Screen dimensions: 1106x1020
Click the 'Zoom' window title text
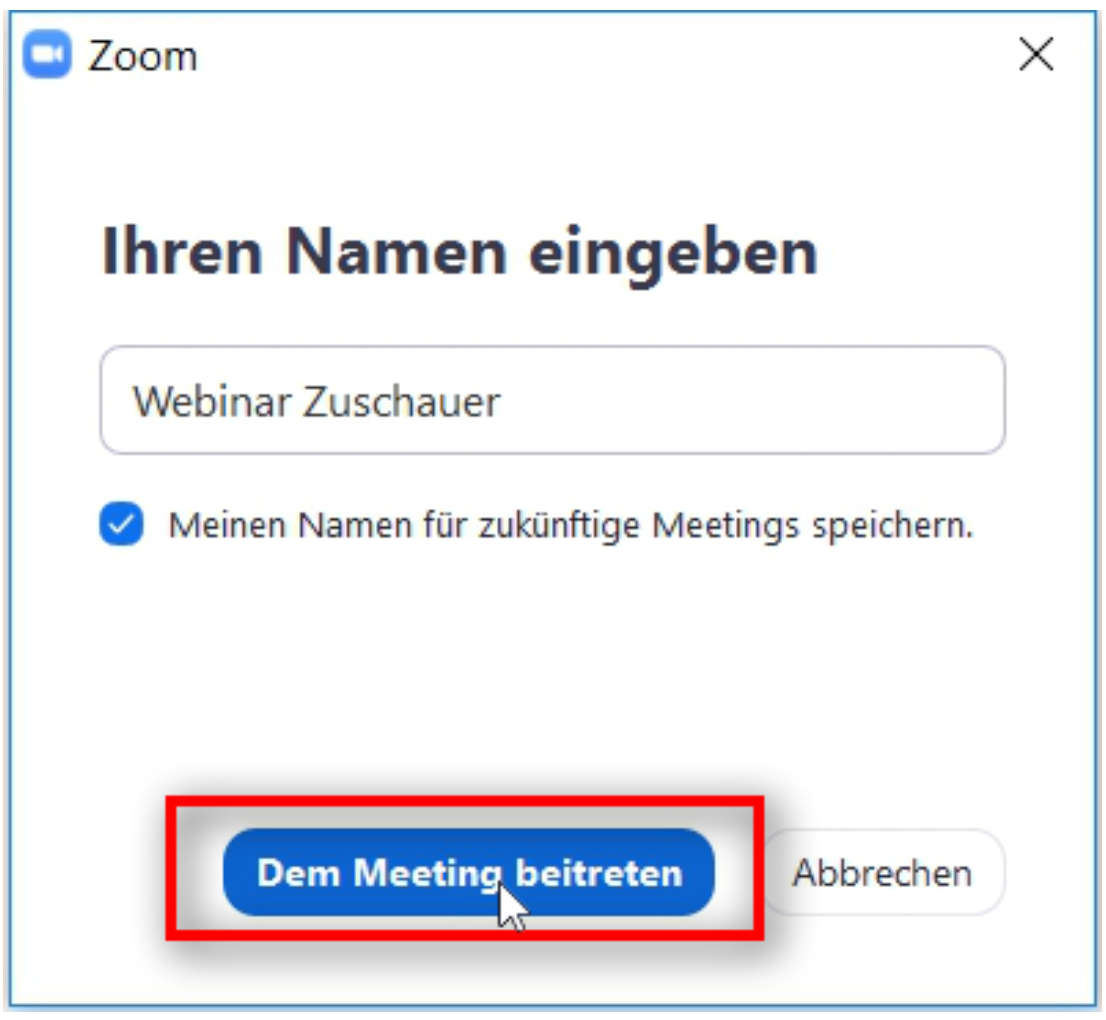[142, 56]
